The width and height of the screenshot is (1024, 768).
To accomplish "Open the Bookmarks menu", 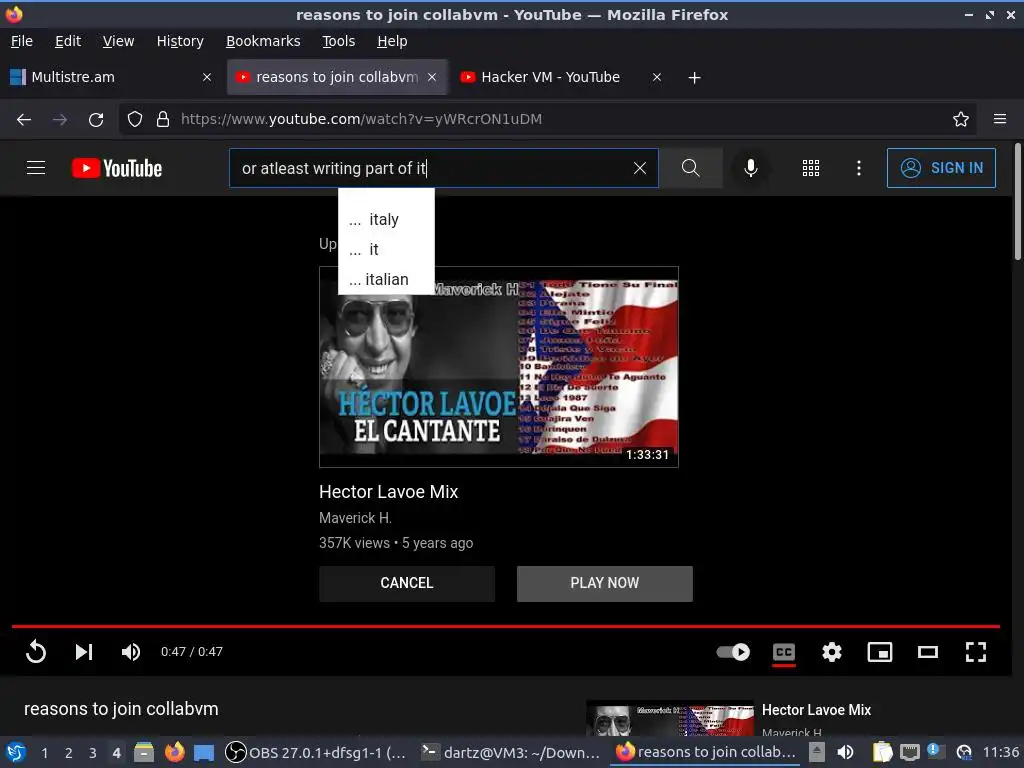I will [263, 41].
